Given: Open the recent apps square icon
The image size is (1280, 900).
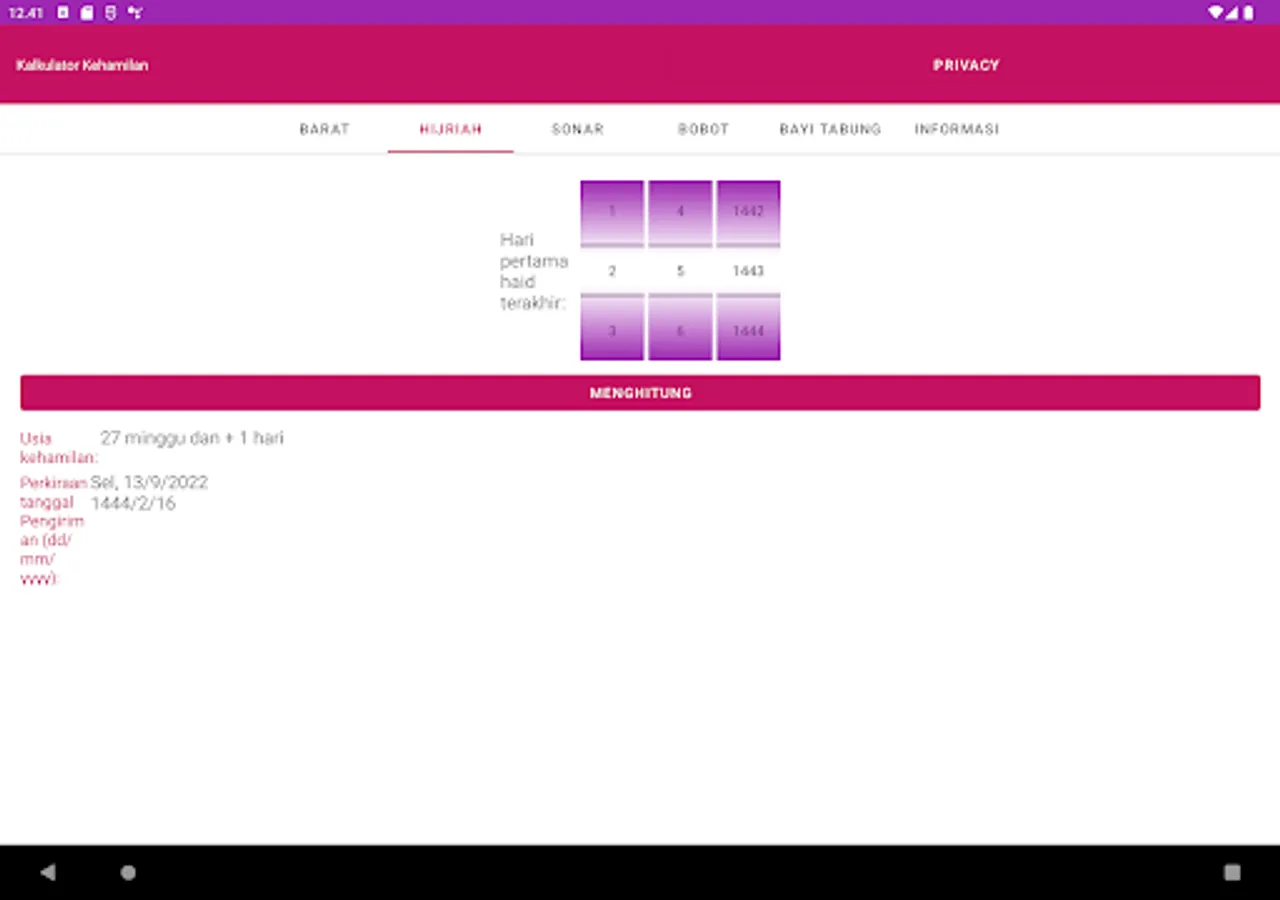Looking at the screenshot, I should (x=1232, y=872).
